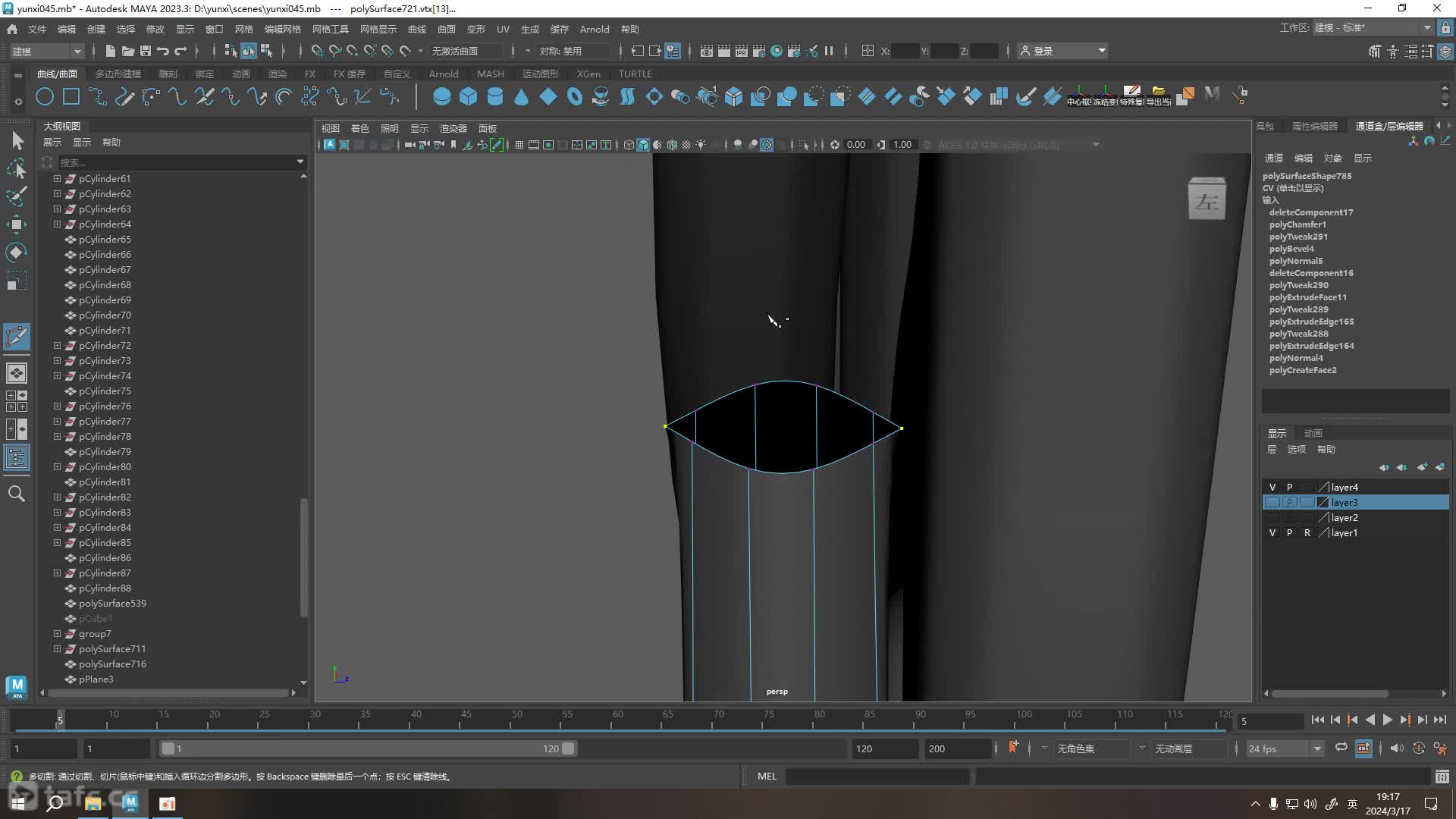Open the script editor icon at bottom right

1442,776
